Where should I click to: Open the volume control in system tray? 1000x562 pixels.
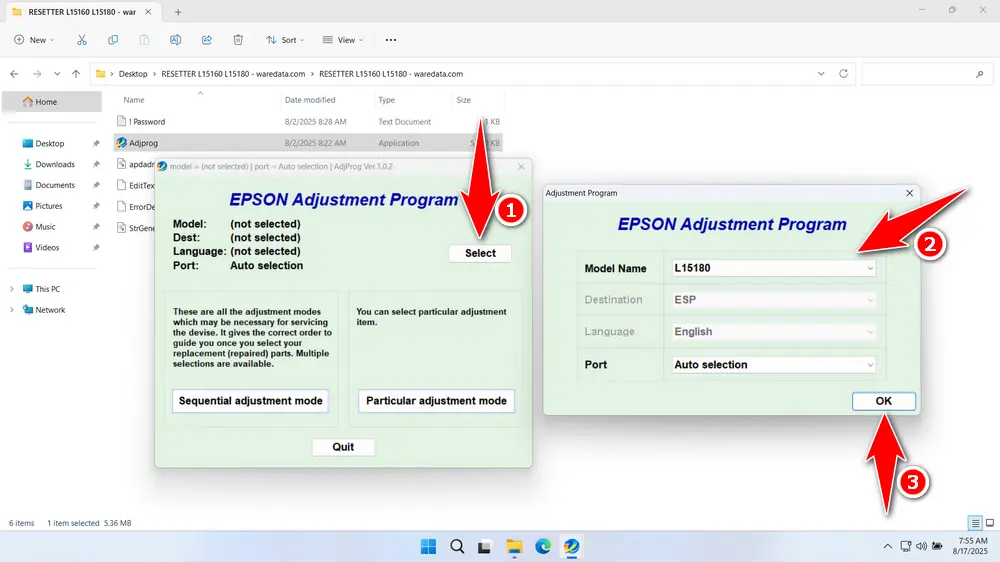point(922,547)
